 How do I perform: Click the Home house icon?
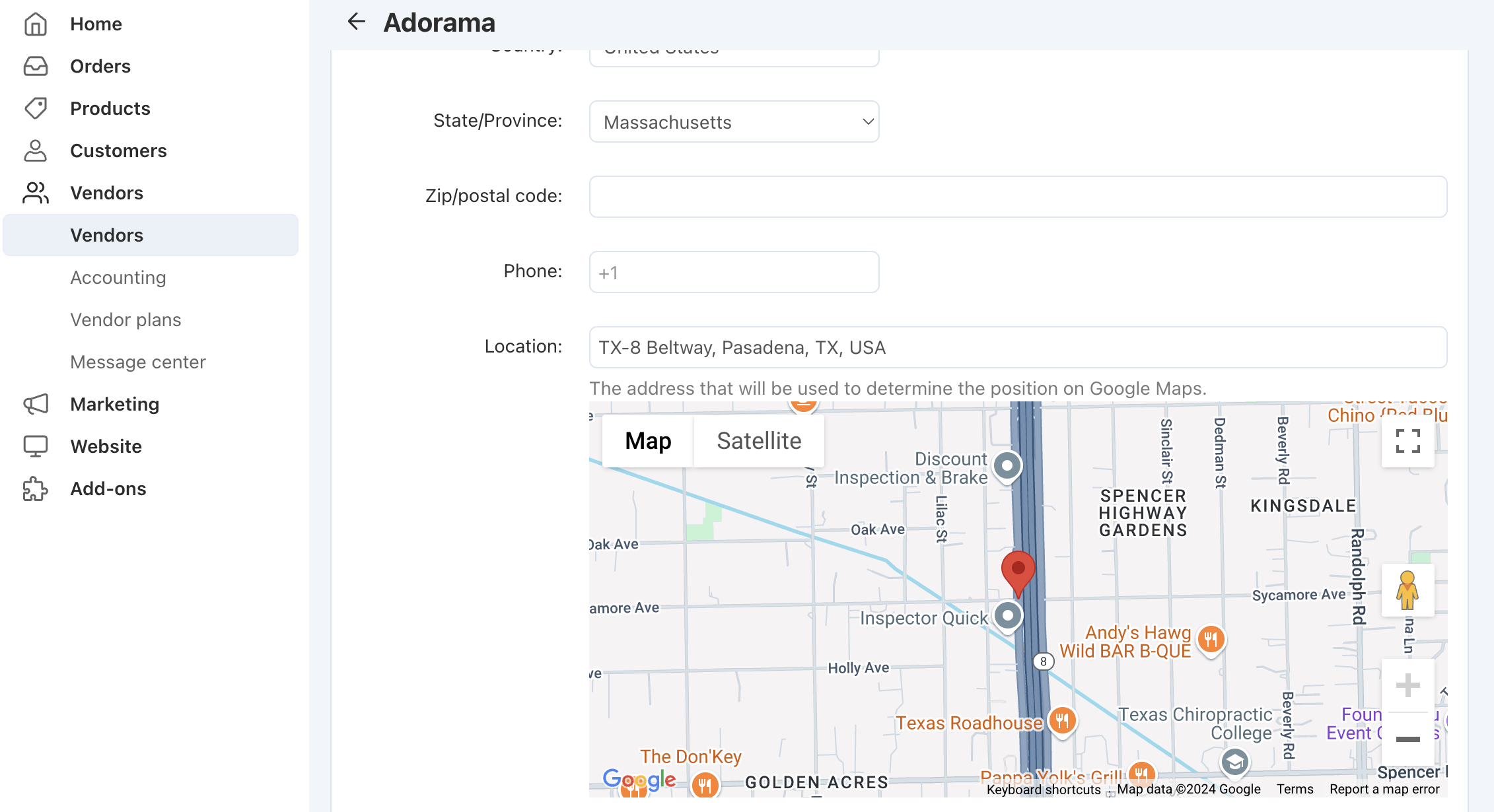pyautogui.click(x=36, y=24)
